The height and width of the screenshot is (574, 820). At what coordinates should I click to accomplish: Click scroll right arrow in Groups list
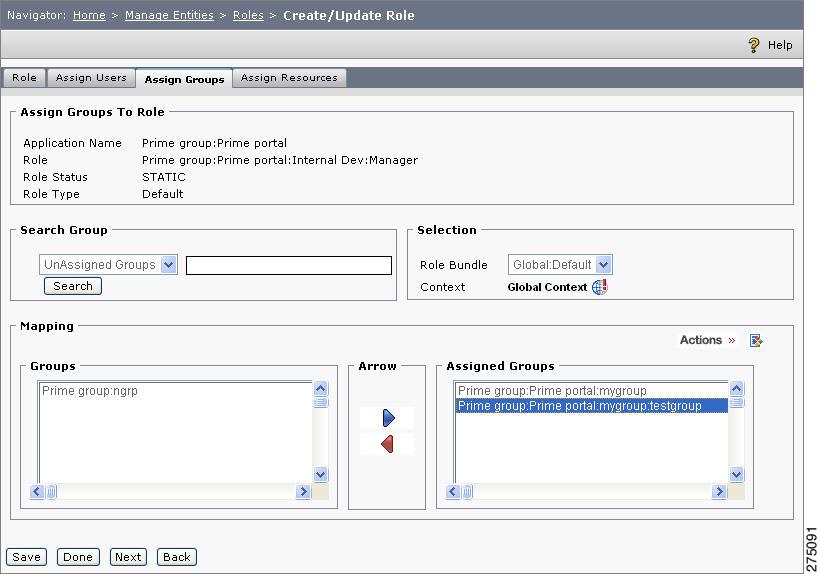(303, 491)
